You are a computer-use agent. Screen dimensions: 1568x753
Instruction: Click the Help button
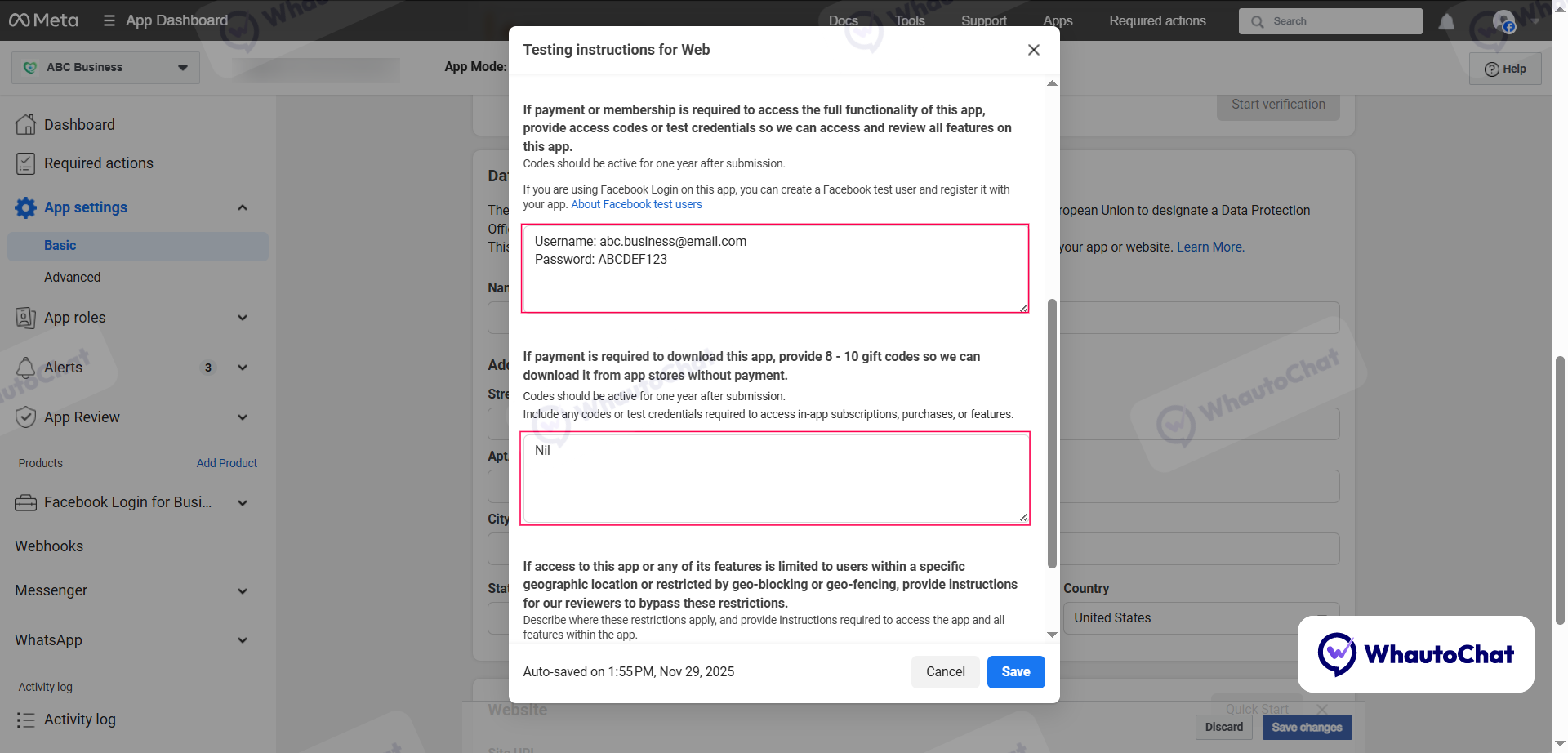point(1505,69)
